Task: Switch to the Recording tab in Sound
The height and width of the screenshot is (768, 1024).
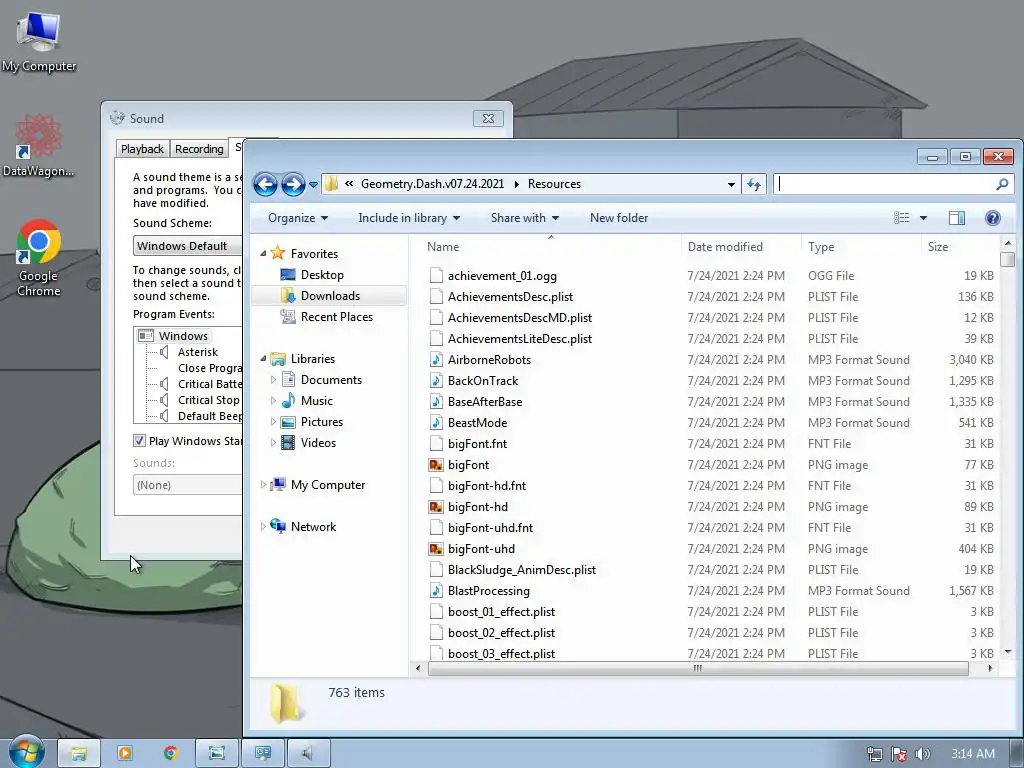Action: point(199,149)
